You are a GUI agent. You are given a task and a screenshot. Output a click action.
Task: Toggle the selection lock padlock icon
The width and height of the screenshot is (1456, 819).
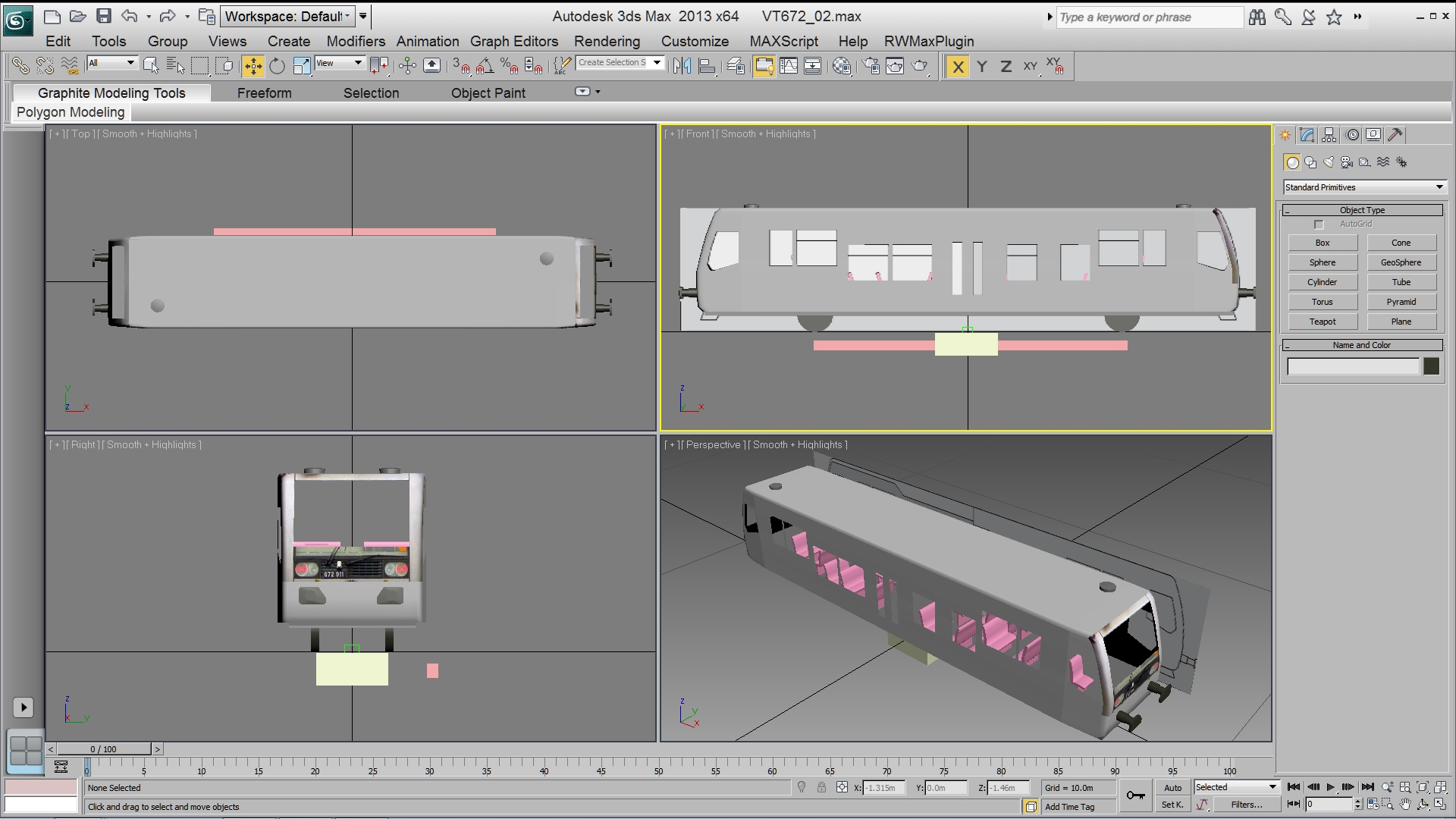click(821, 788)
